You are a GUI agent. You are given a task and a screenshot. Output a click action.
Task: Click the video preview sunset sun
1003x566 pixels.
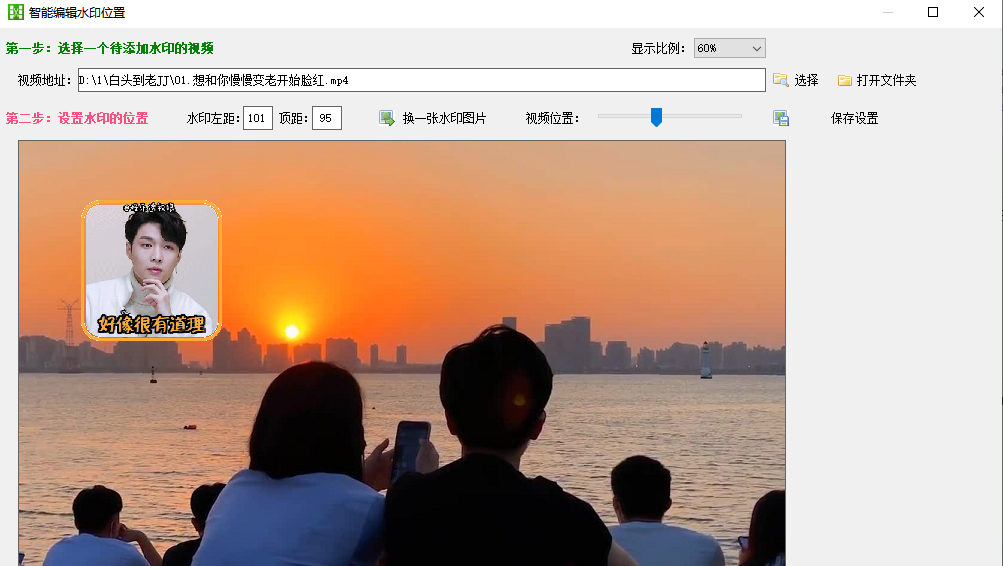292,331
